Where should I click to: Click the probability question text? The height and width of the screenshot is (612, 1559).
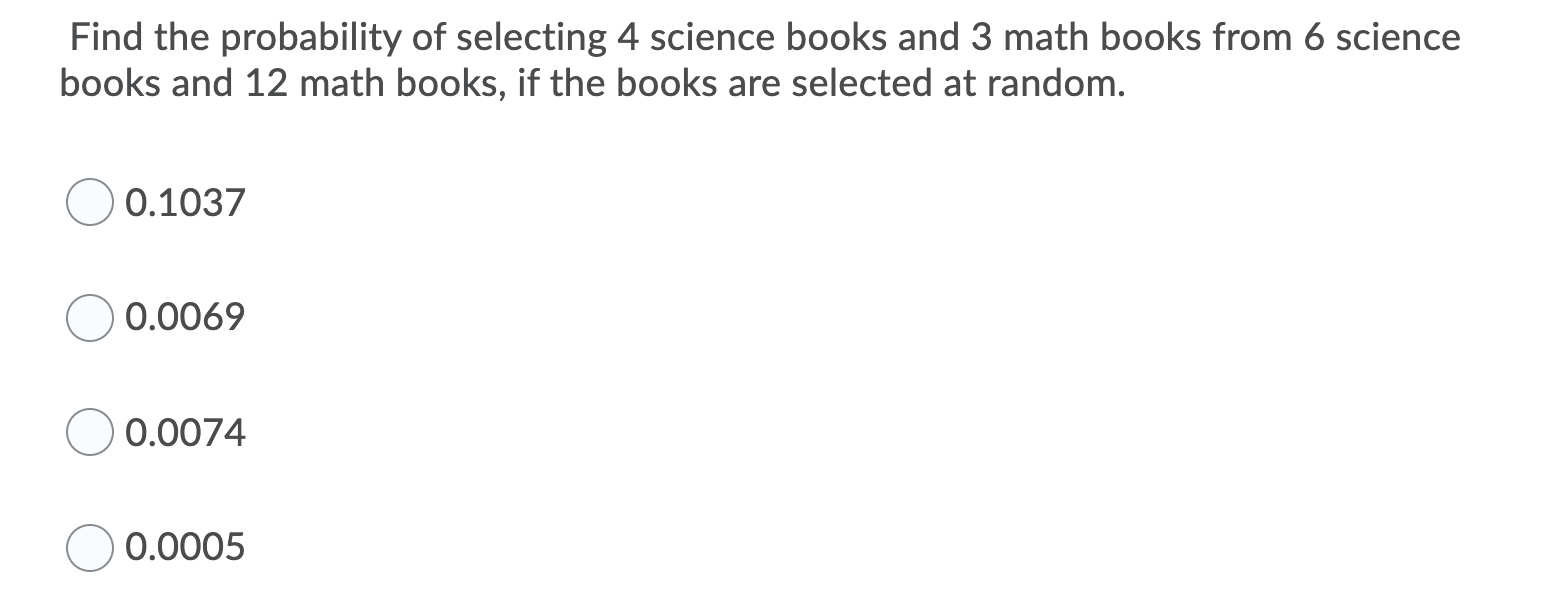click(x=760, y=58)
